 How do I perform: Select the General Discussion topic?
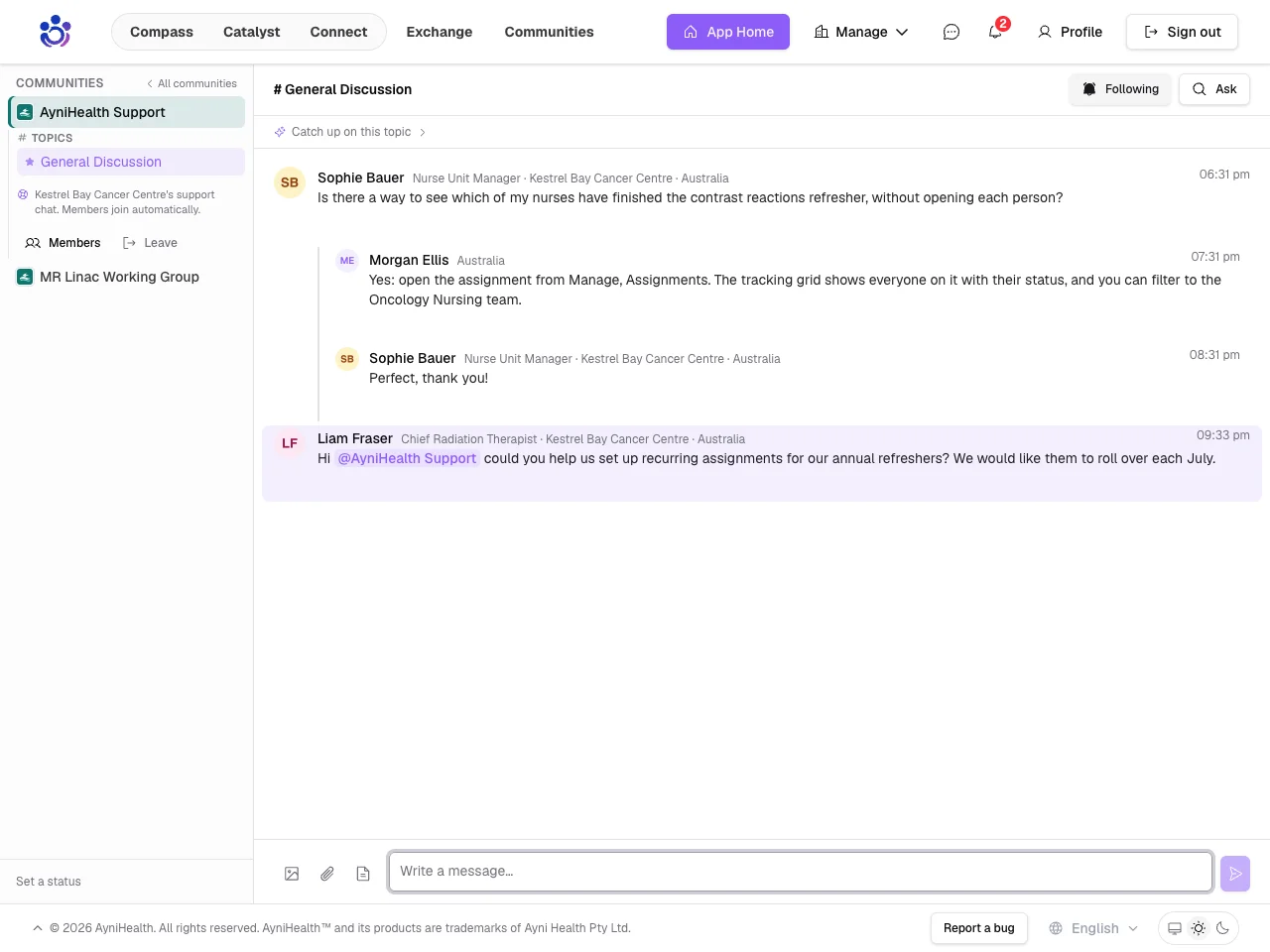pos(131,162)
